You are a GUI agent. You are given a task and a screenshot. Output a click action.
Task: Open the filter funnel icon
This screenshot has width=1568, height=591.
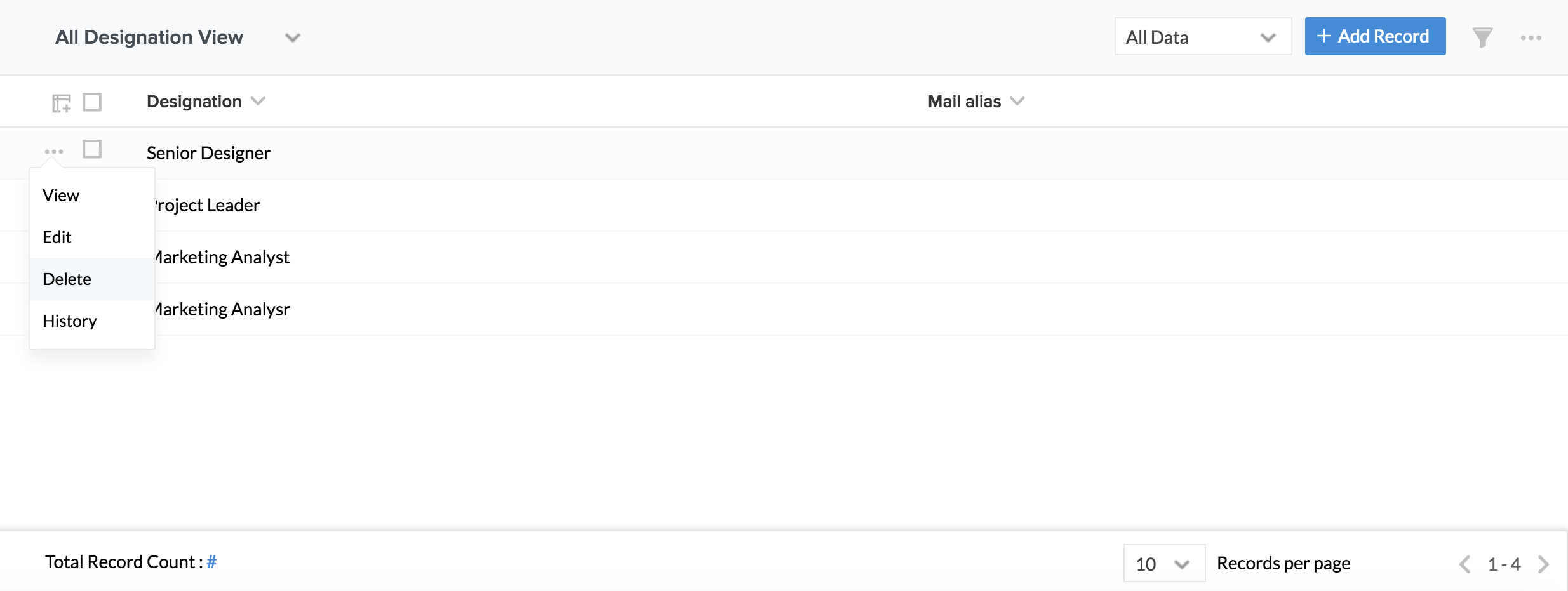pyautogui.click(x=1482, y=37)
